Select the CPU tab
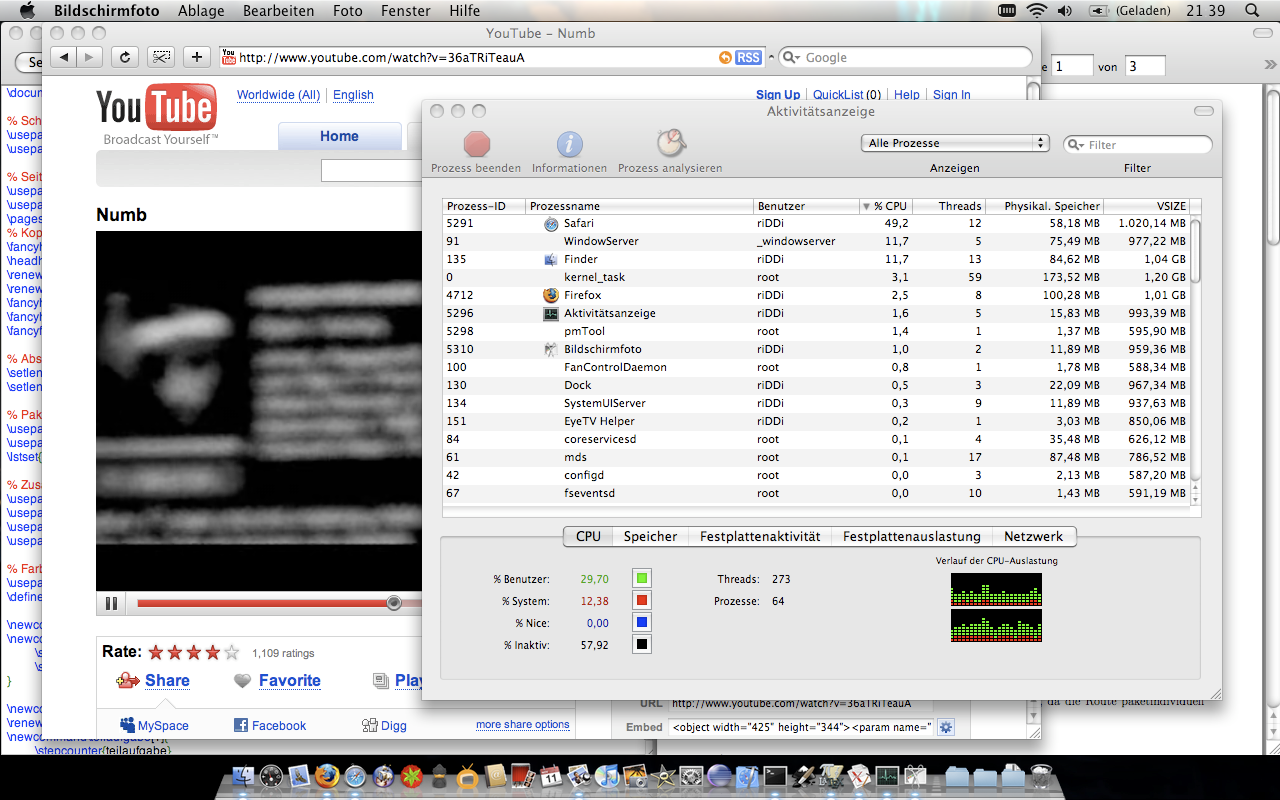The image size is (1280, 800). [588, 537]
